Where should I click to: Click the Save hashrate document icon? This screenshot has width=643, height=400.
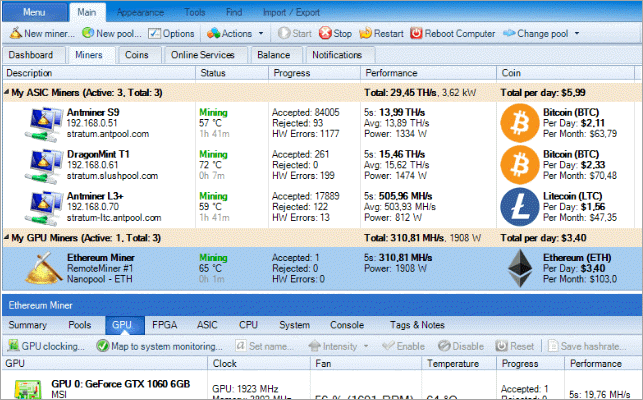[553, 346]
